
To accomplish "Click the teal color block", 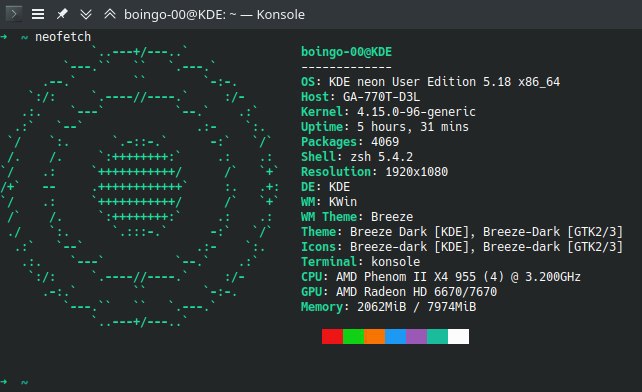I will point(438,336).
